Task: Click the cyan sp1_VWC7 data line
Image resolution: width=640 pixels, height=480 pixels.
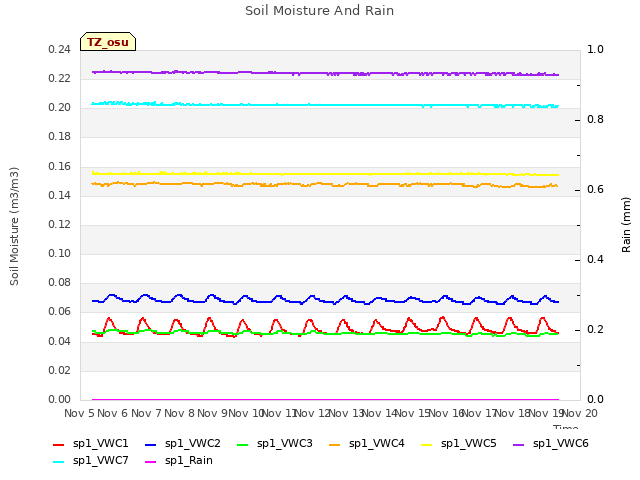Action: [x=325, y=105]
